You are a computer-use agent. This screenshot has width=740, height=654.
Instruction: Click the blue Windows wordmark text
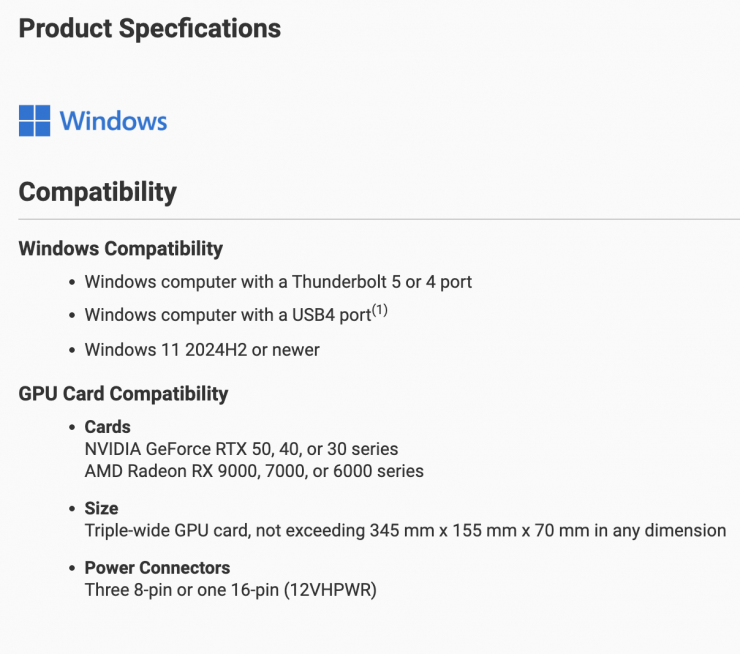[x=113, y=122]
